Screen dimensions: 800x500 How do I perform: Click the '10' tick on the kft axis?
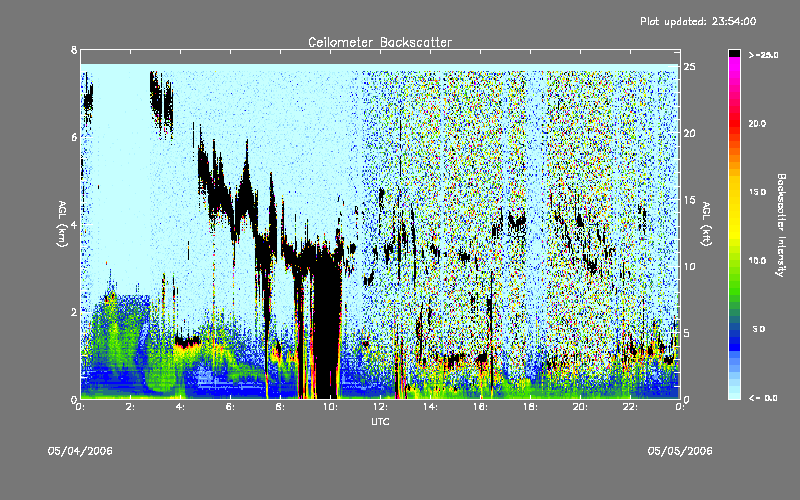[689, 266]
